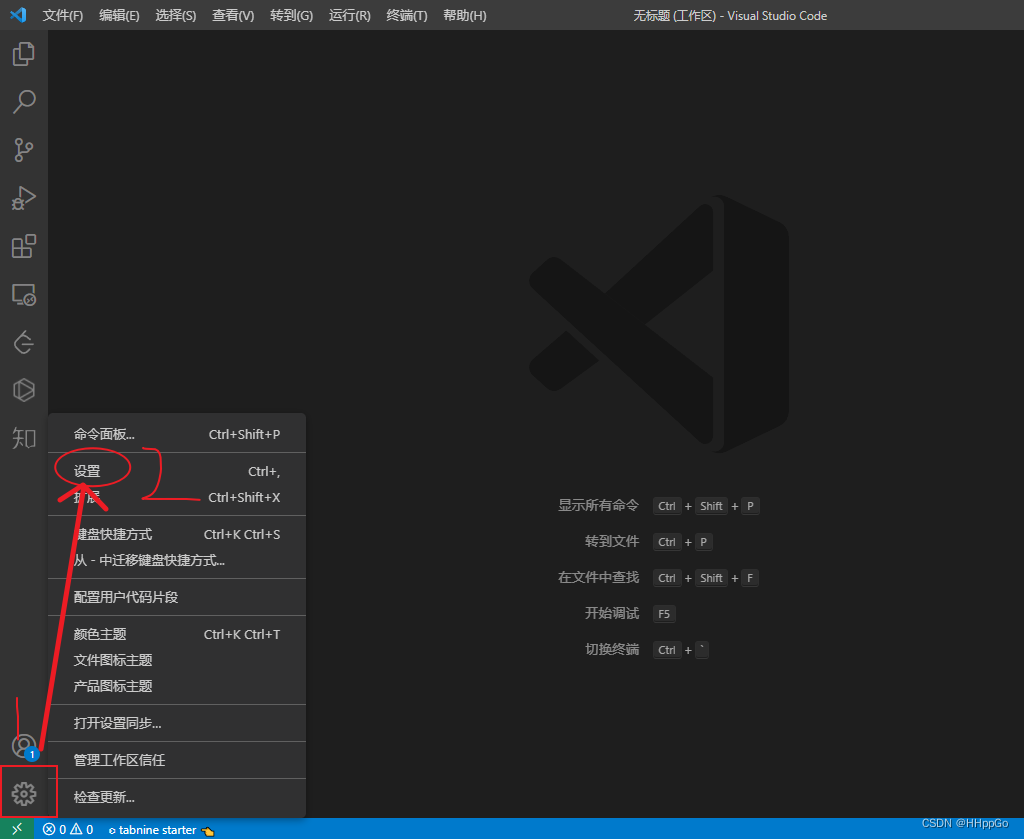The width and height of the screenshot is (1024, 839).
Task: Open the Accounts icon with badge
Action: point(24,746)
